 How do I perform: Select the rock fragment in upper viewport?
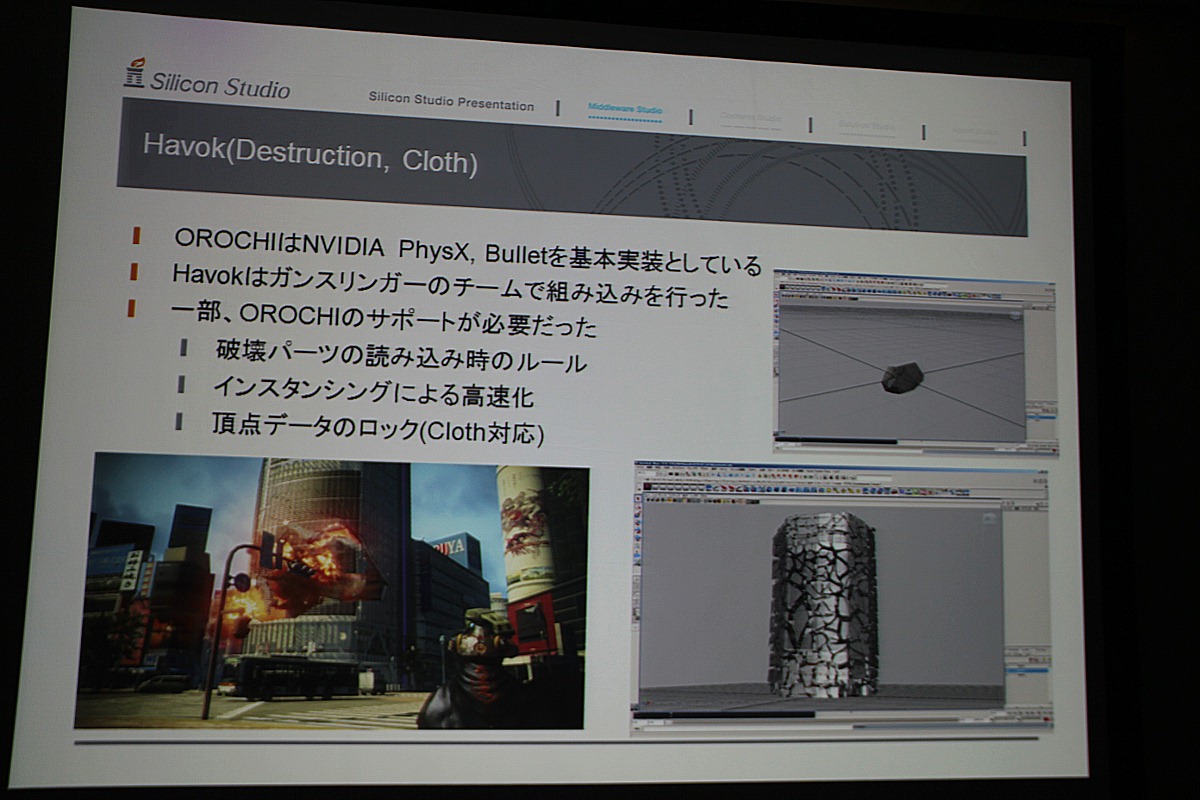[x=901, y=377]
